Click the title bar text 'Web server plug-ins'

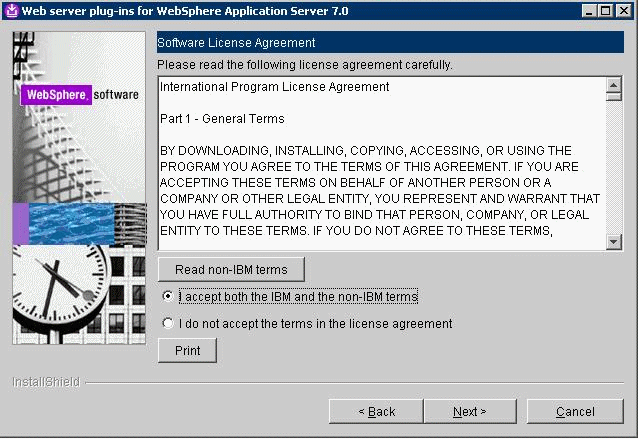[x=185, y=11]
